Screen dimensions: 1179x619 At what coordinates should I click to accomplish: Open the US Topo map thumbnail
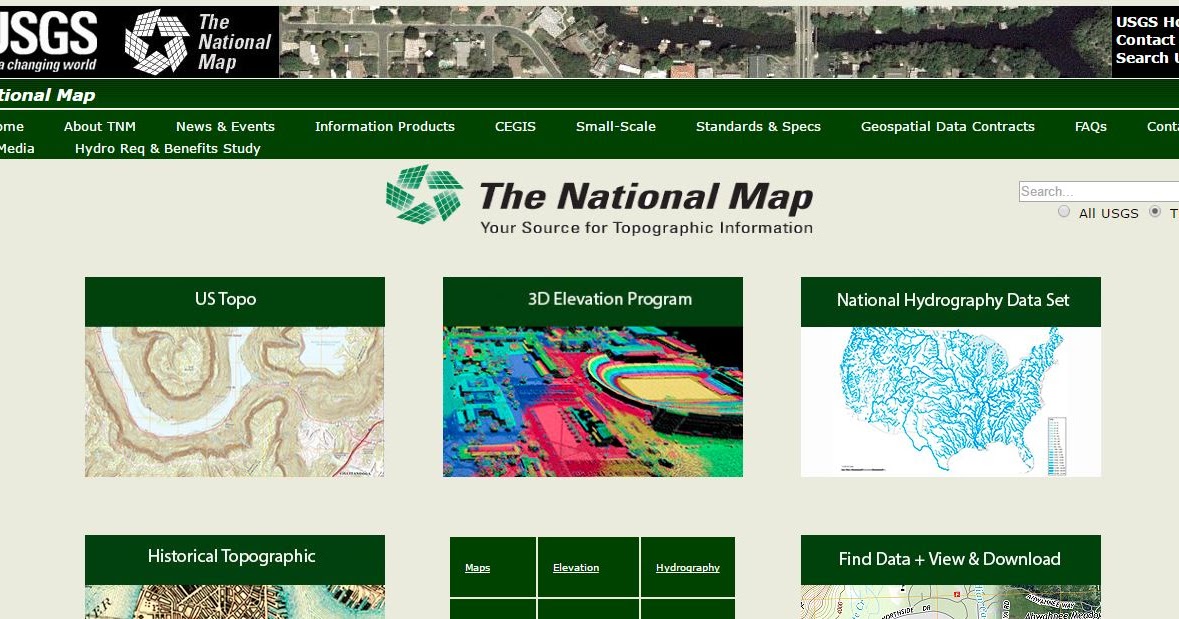point(233,401)
